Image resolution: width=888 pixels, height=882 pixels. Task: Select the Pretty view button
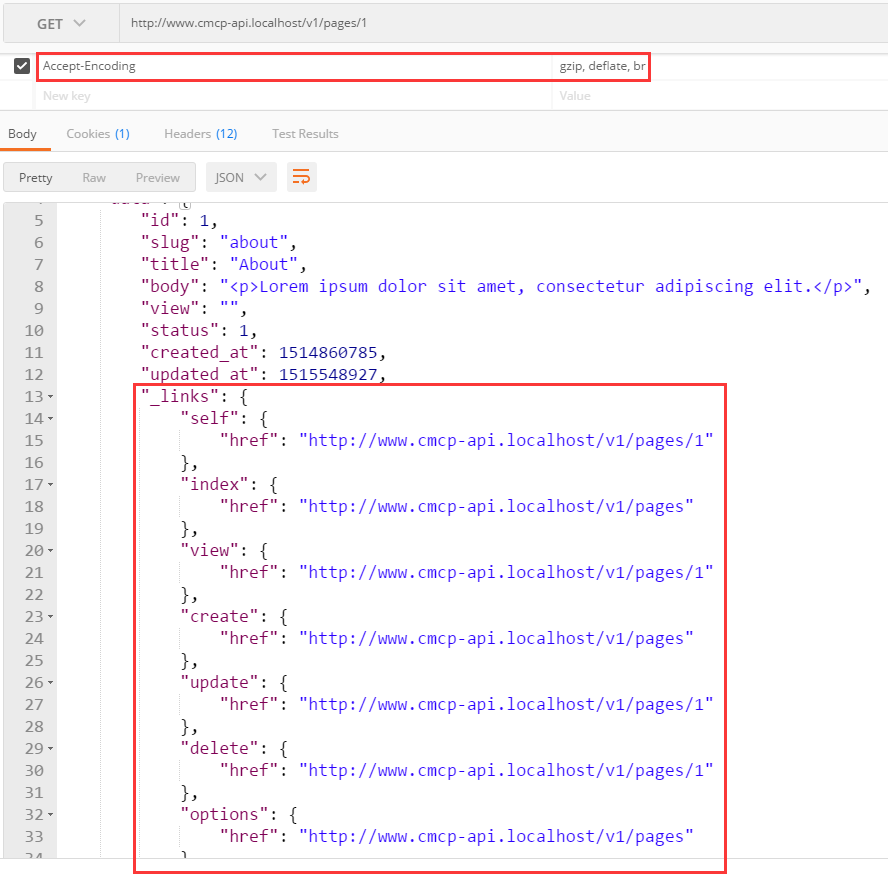[36, 177]
